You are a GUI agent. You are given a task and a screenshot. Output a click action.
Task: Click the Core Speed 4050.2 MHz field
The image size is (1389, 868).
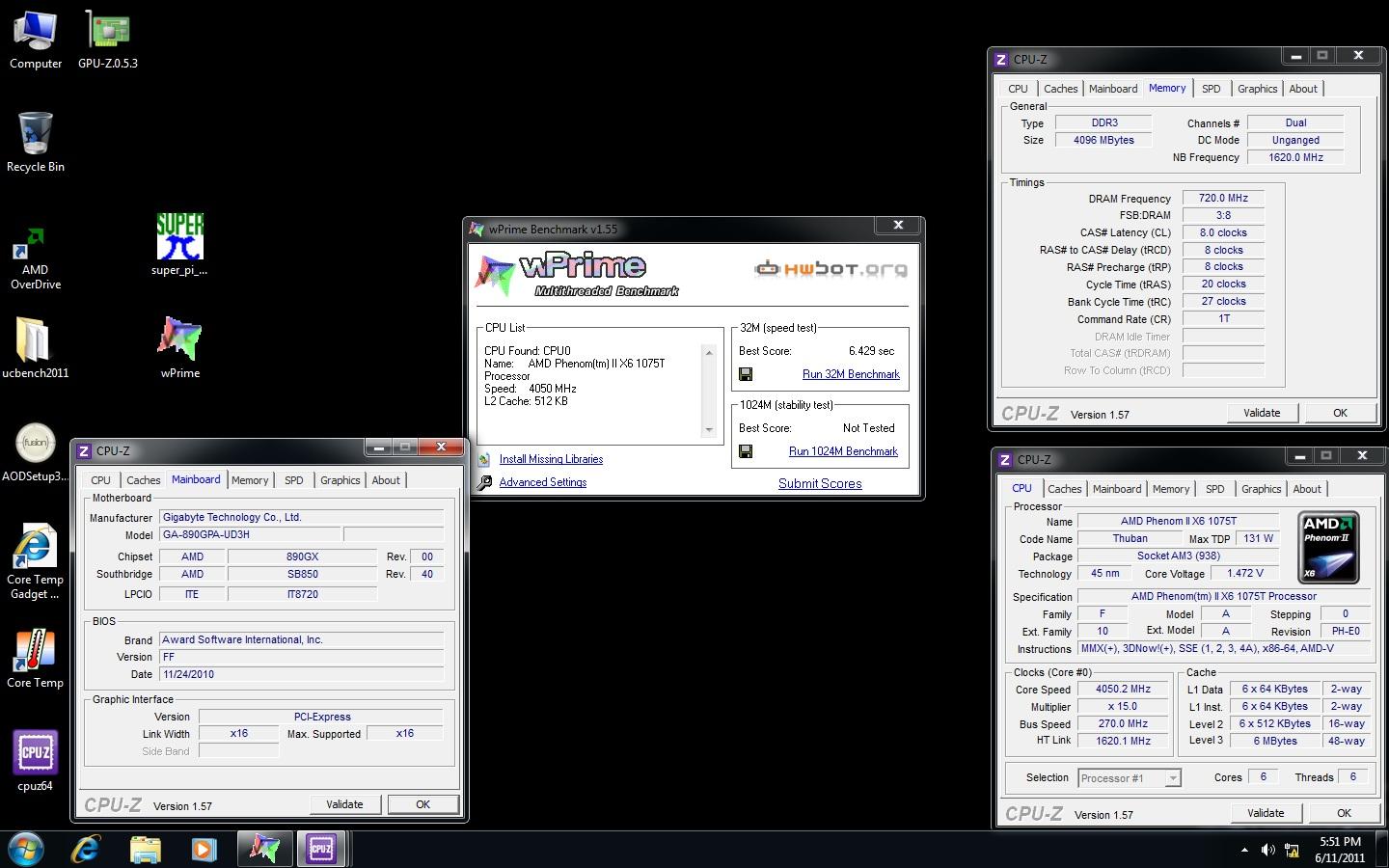point(1123,690)
